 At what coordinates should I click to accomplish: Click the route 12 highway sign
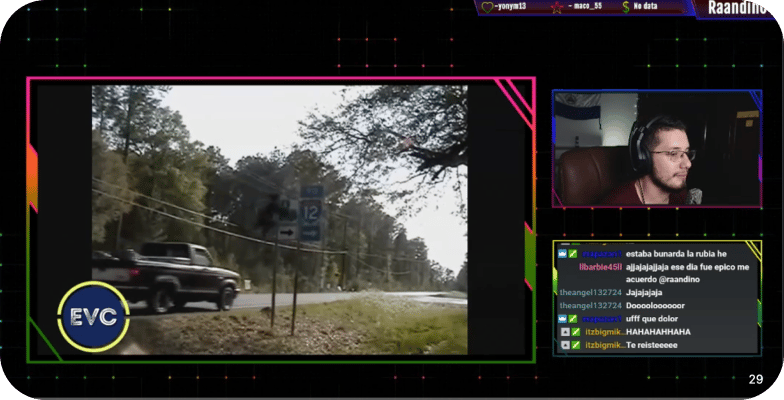[312, 211]
